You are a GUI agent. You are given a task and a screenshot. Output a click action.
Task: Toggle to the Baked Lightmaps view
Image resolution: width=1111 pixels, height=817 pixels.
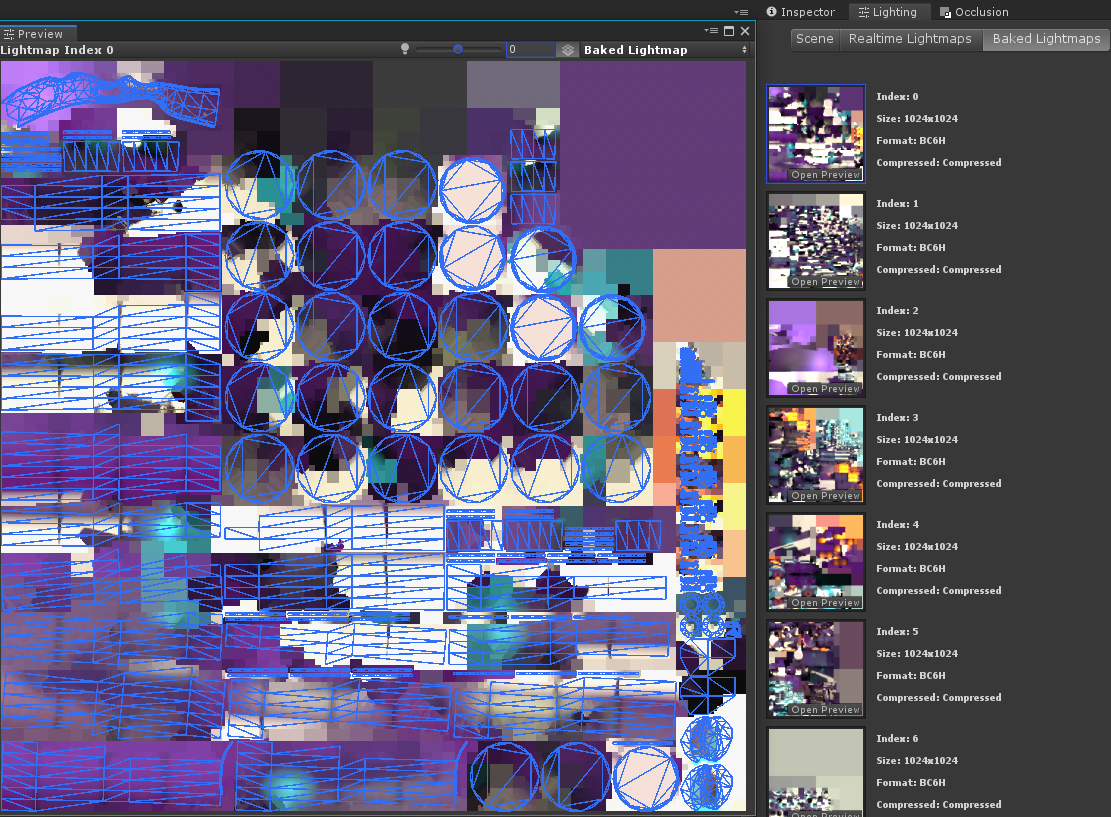1046,39
